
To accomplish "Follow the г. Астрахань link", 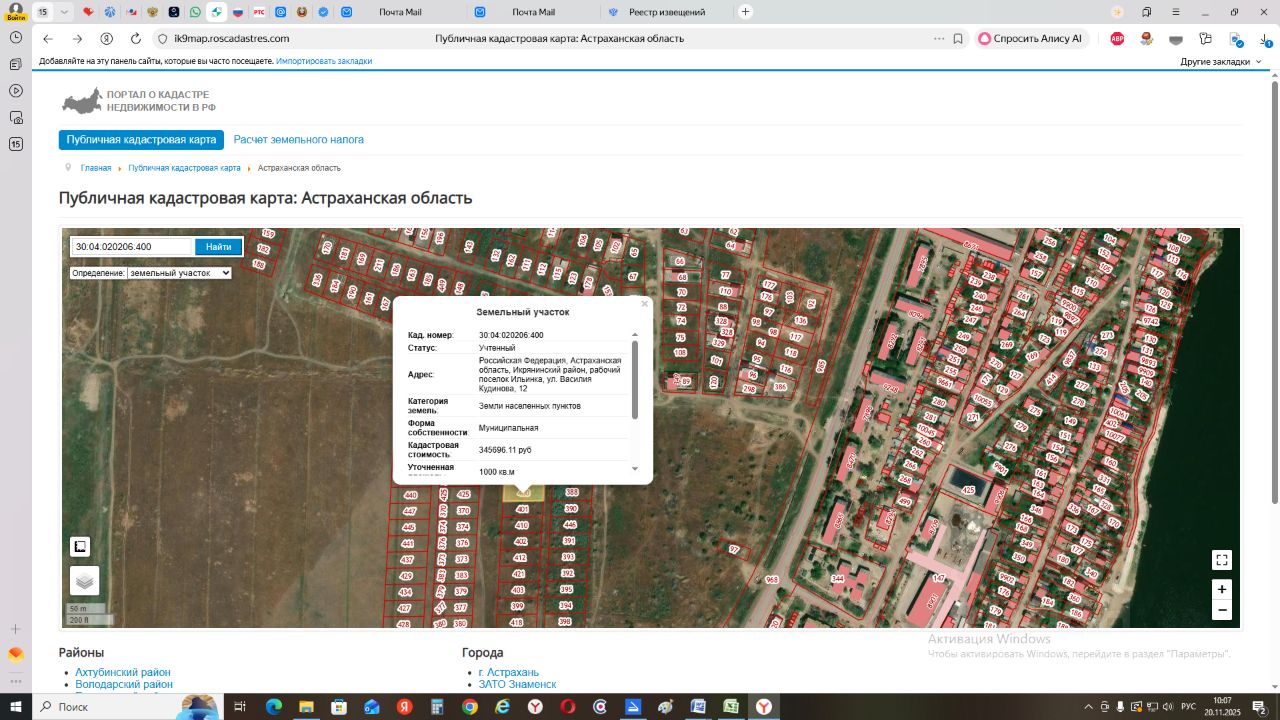I will click(508, 672).
